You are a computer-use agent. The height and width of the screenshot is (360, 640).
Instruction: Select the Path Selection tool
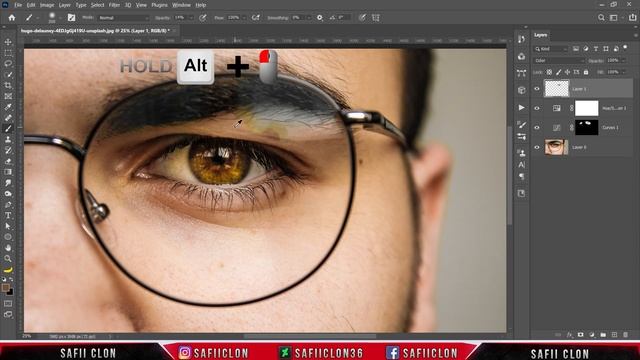(x=8, y=226)
